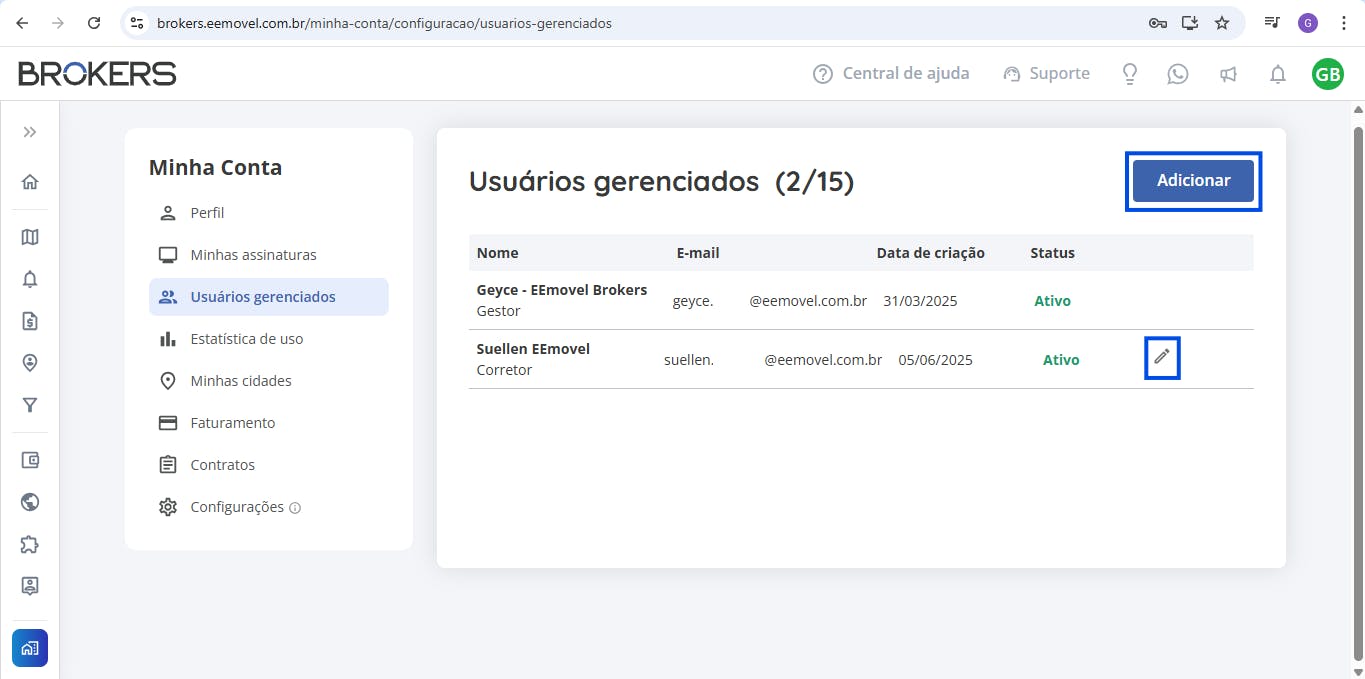This screenshot has height=679, width=1365.
Task: Open Suporte link
Action: click(x=1046, y=73)
